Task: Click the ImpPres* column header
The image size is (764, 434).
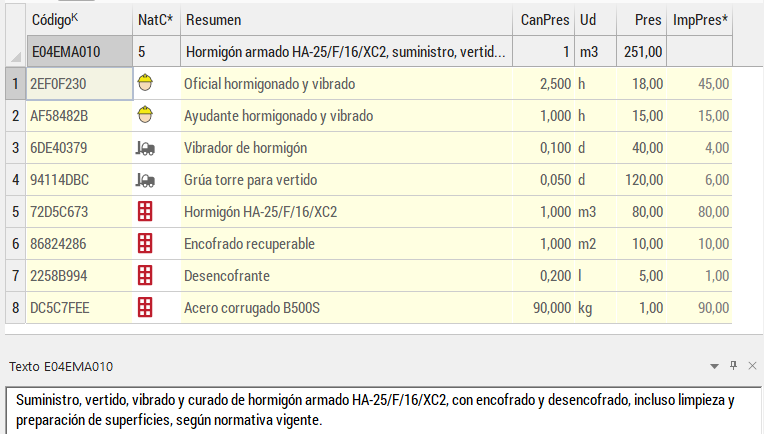Action: point(699,20)
